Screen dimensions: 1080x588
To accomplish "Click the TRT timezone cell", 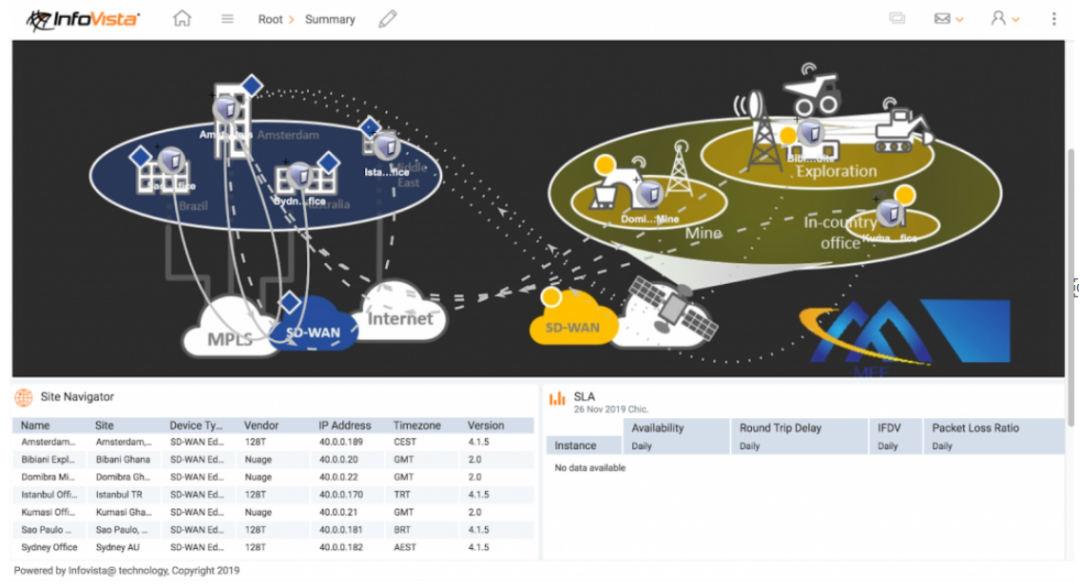I will tap(402, 494).
